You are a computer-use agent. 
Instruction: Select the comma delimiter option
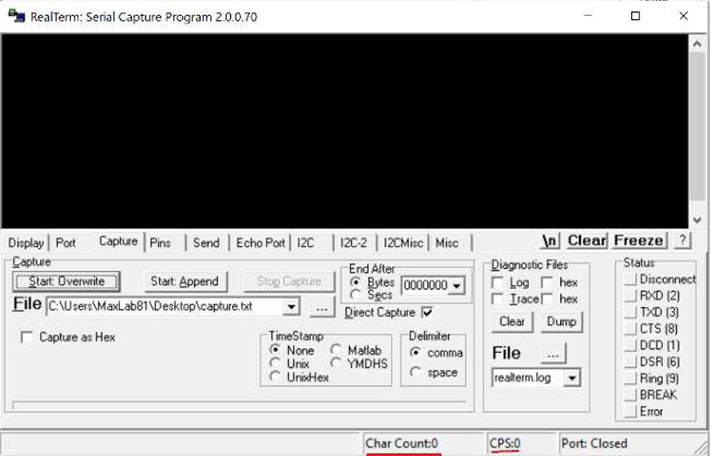(x=415, y=353)
